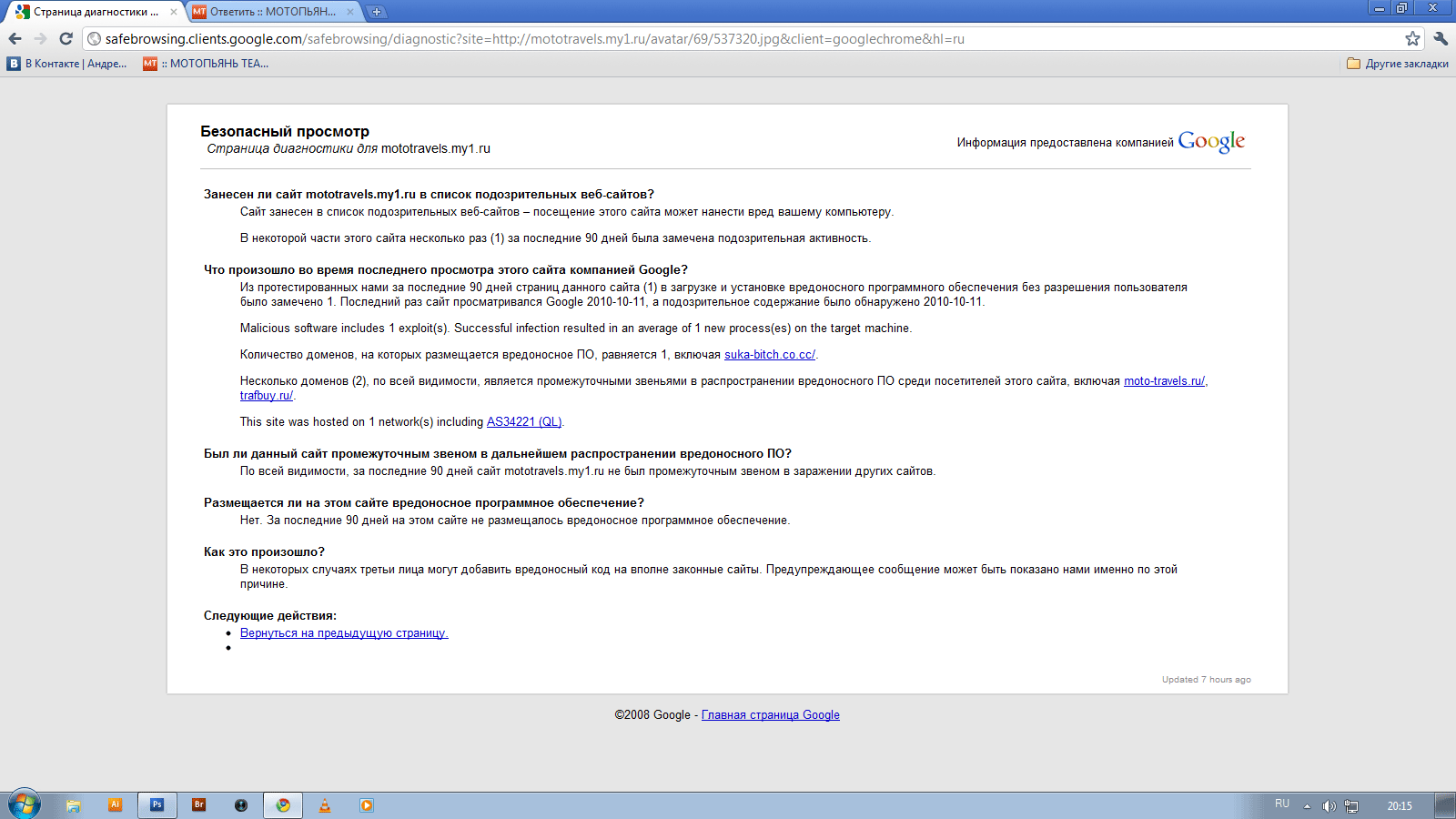Click the Chrome taskbar icon
This screenshot has width=1456, height=819.
(x=283, y=805)
